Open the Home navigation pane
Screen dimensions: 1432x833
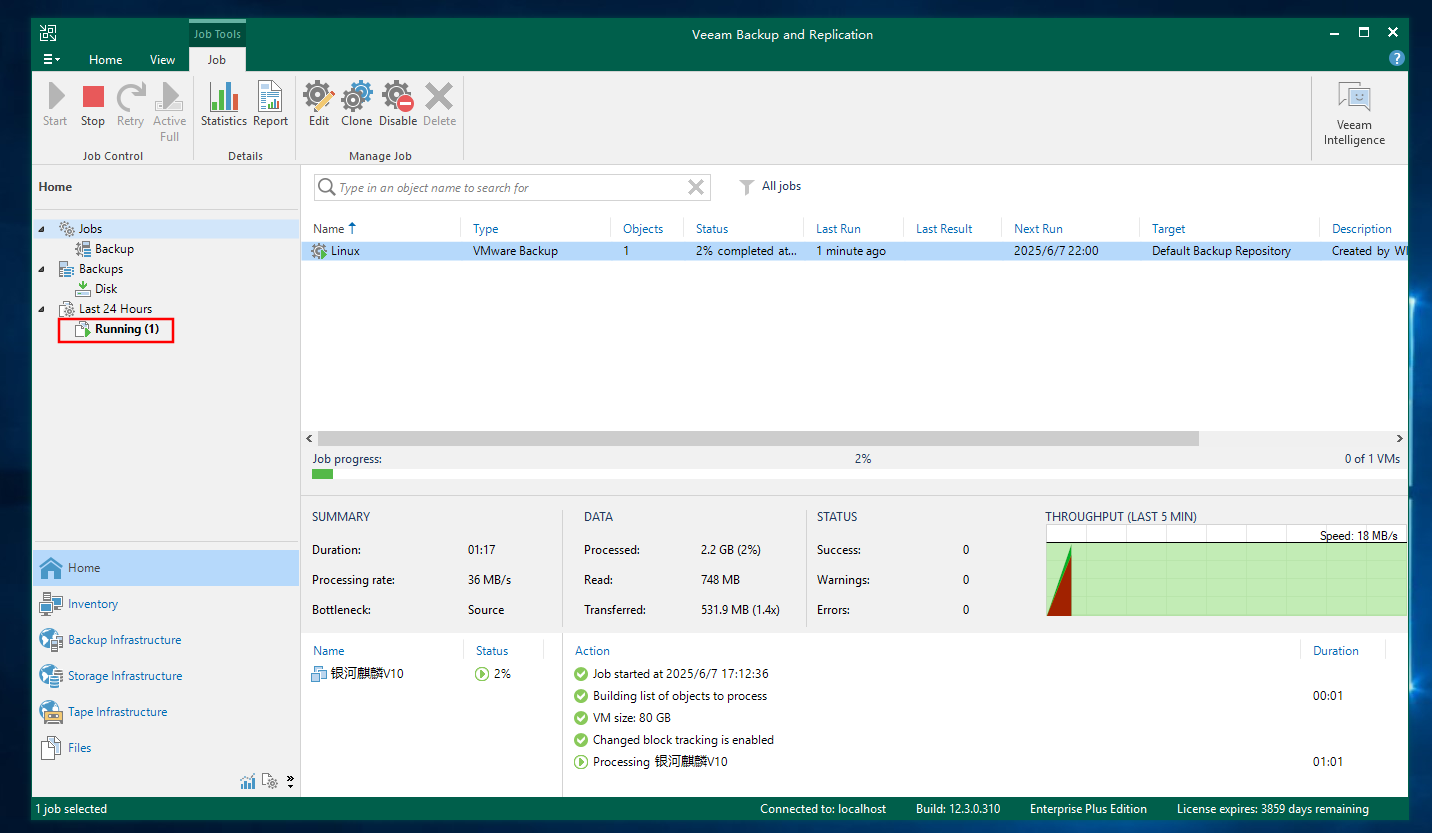pyautogui.click(x=166, y=568)
